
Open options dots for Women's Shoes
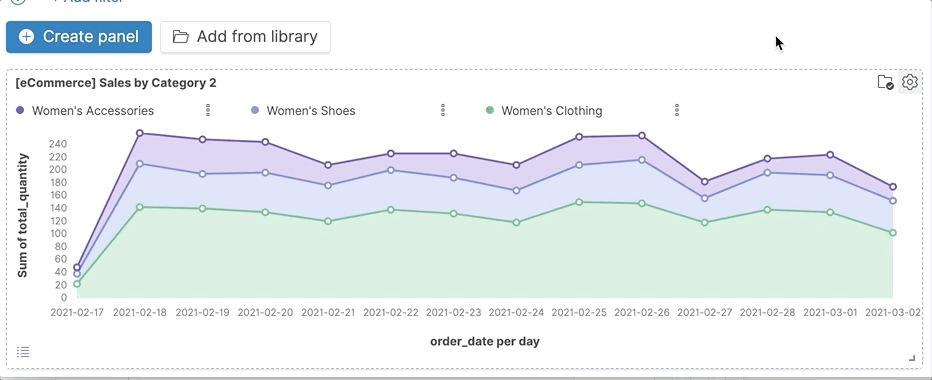[x=442, y=110]
